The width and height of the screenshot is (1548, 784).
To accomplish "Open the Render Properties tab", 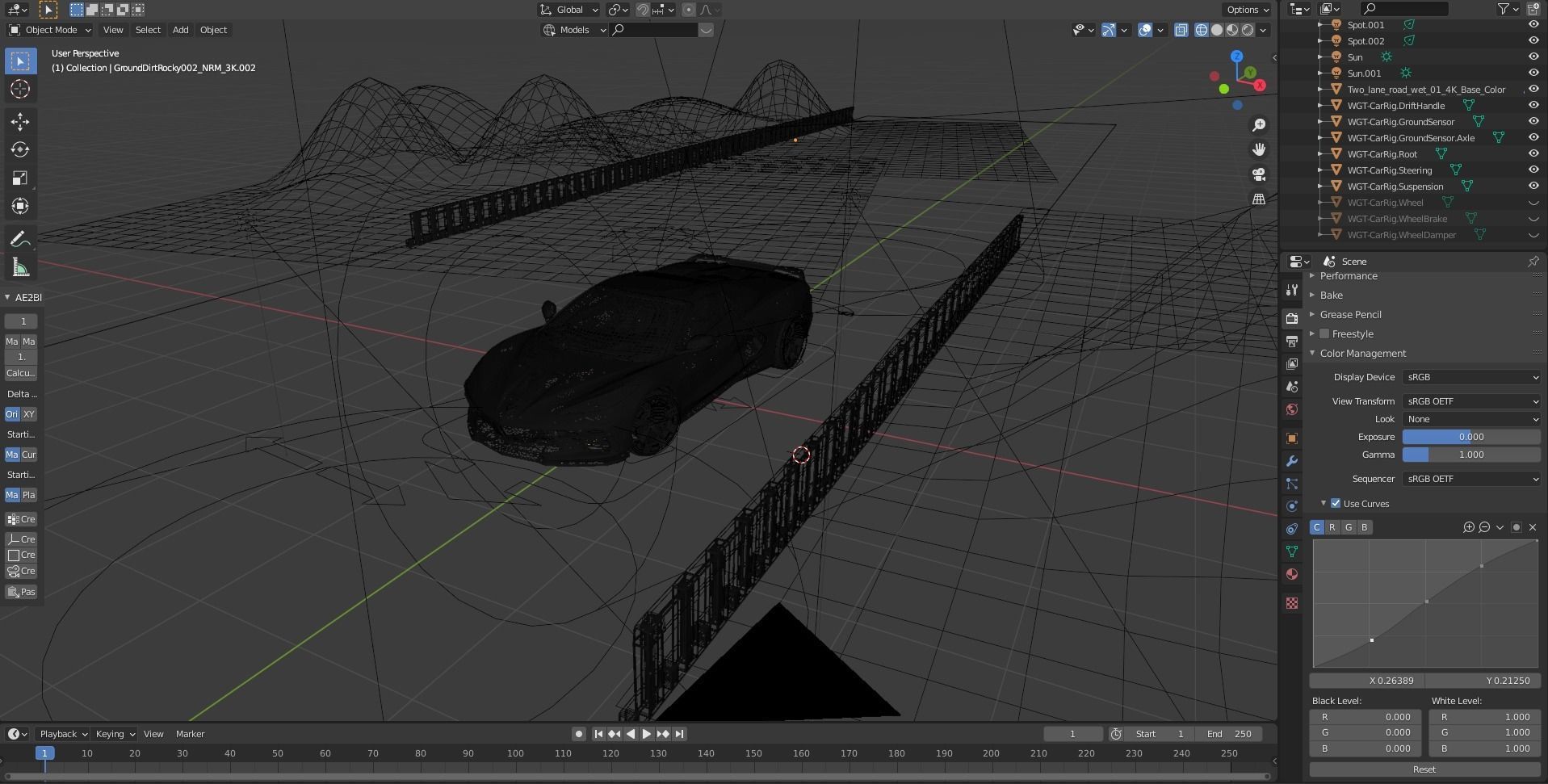I will pyautogui.click(x=1291, y=318).
